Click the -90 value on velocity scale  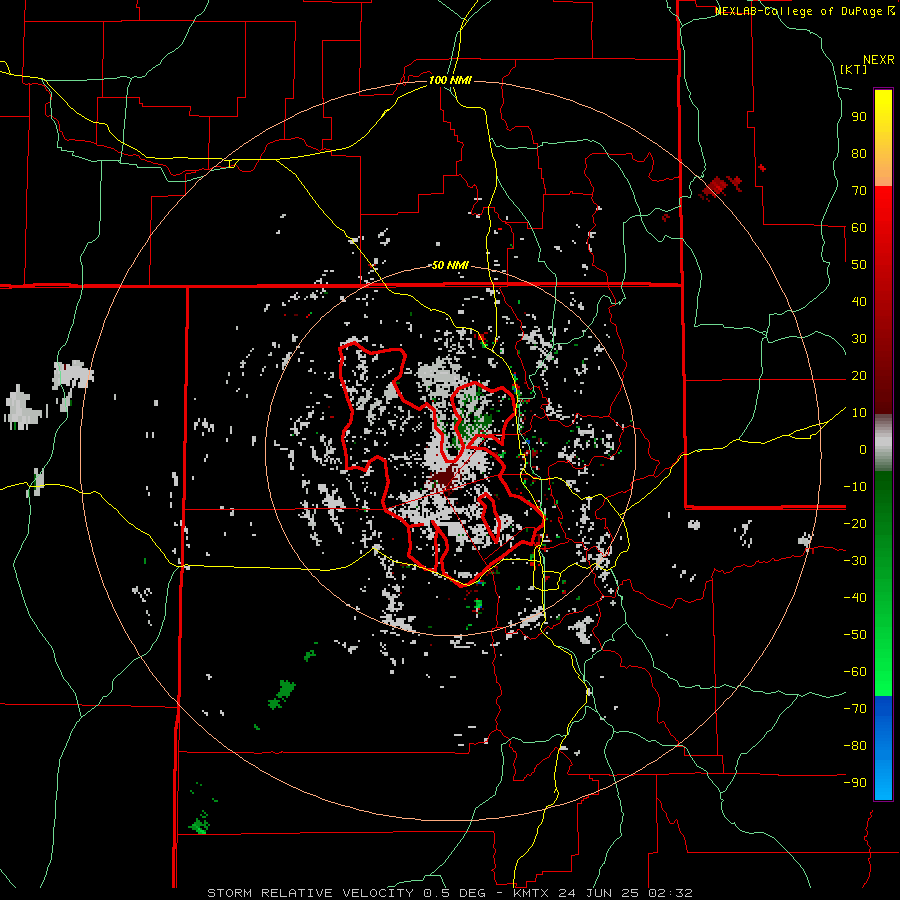(855, 783)
